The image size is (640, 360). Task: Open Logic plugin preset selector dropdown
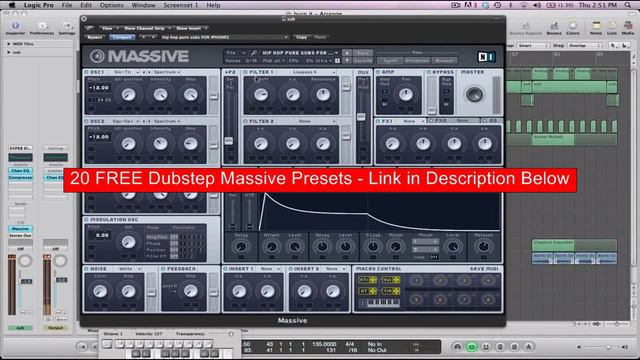(224, 37)
